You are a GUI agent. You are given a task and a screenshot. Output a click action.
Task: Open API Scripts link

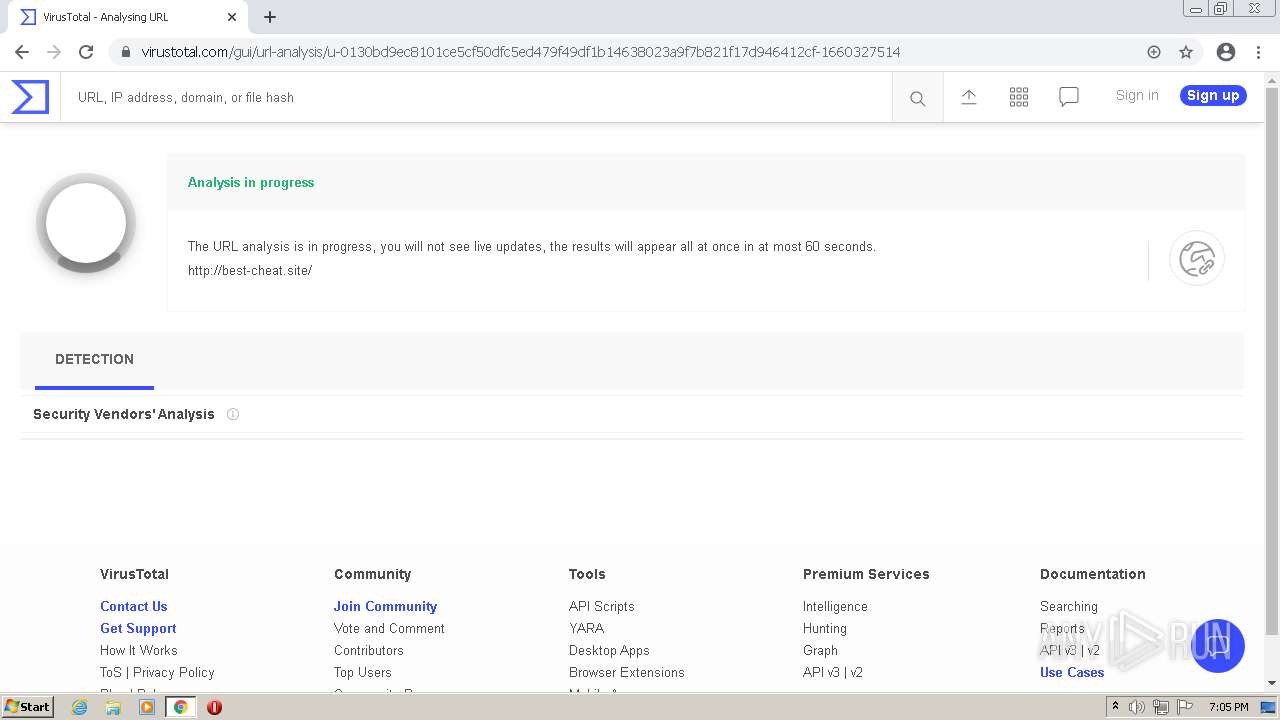click(x=601, y=606)
